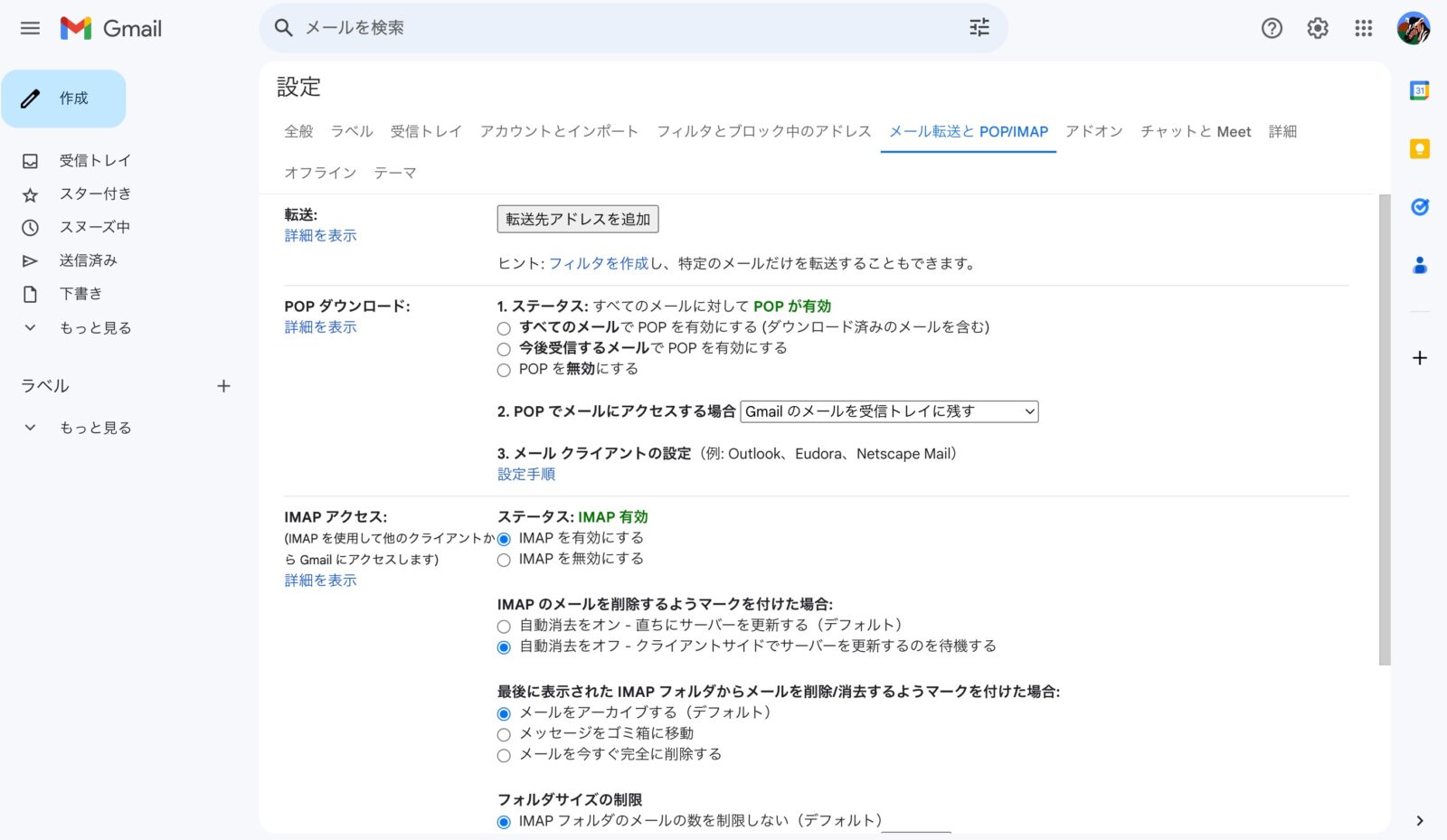Open 'Gmail のメールを受信トレイに残す' dropdown
This screenshot has width=1447, height=840.
pos(889,411)
